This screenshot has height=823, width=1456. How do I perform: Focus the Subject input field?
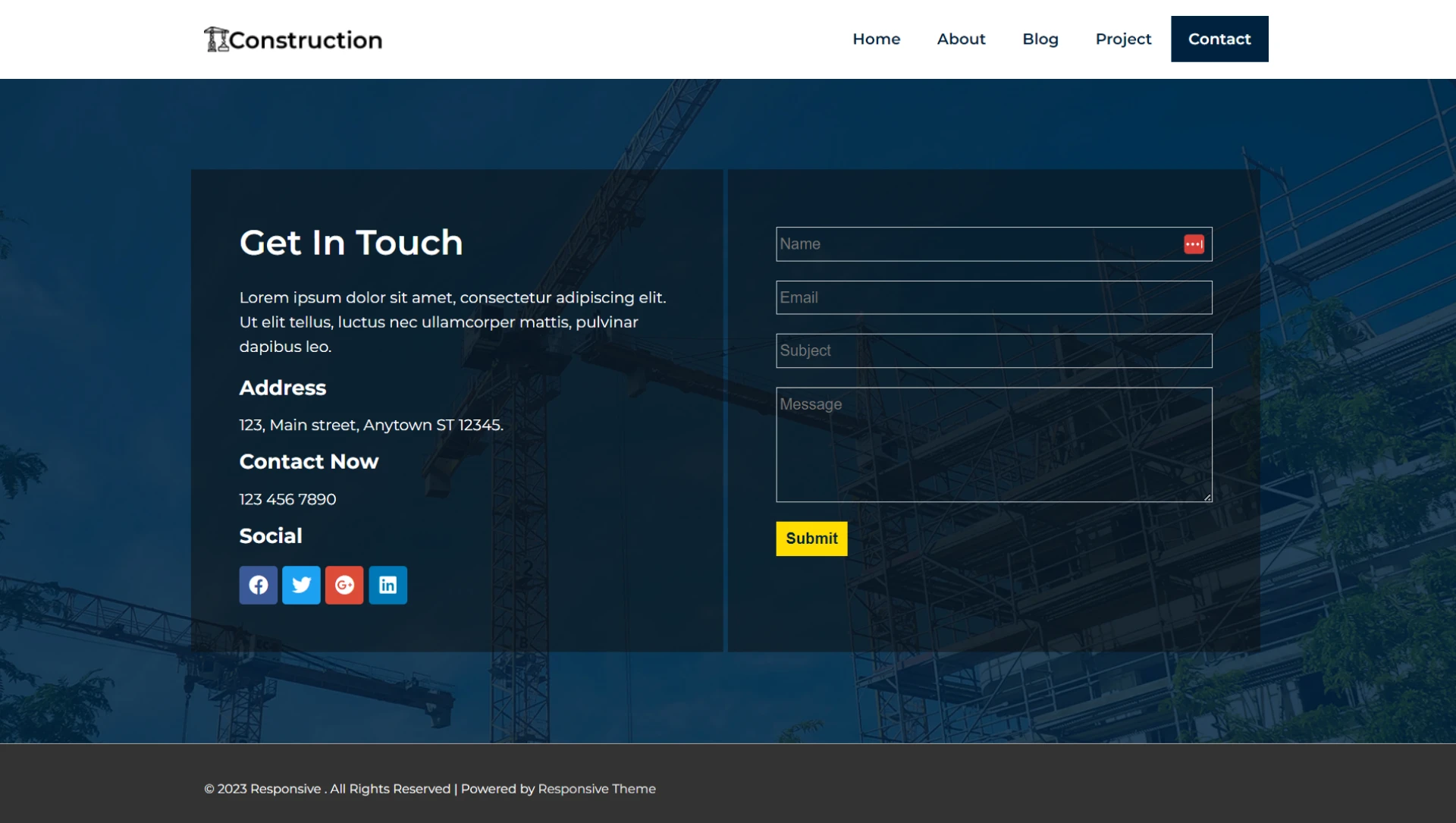993,350
